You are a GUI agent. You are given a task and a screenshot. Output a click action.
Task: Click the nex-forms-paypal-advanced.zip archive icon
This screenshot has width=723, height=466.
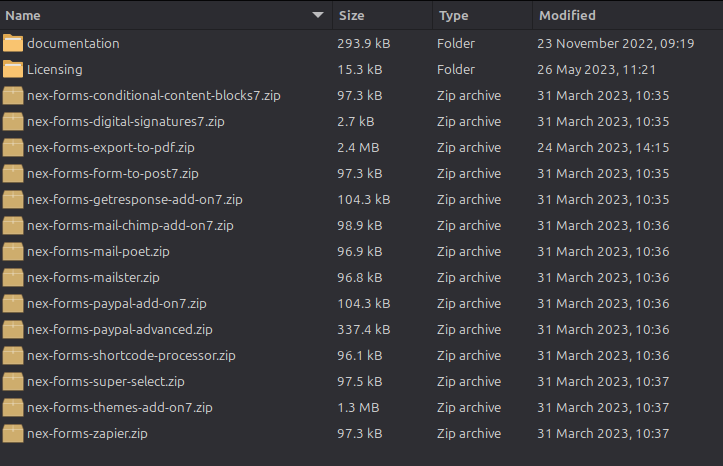click(13, 329)
